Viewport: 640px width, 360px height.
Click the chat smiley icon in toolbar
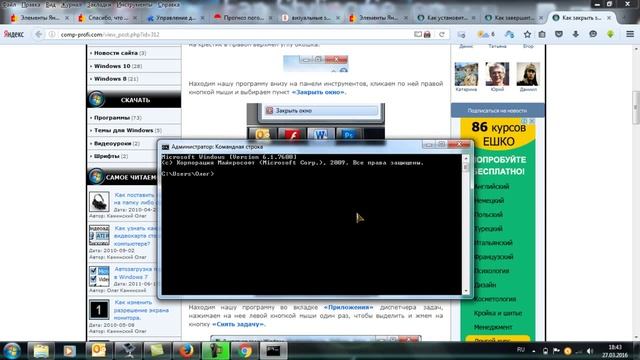click(x=593, y=34)
